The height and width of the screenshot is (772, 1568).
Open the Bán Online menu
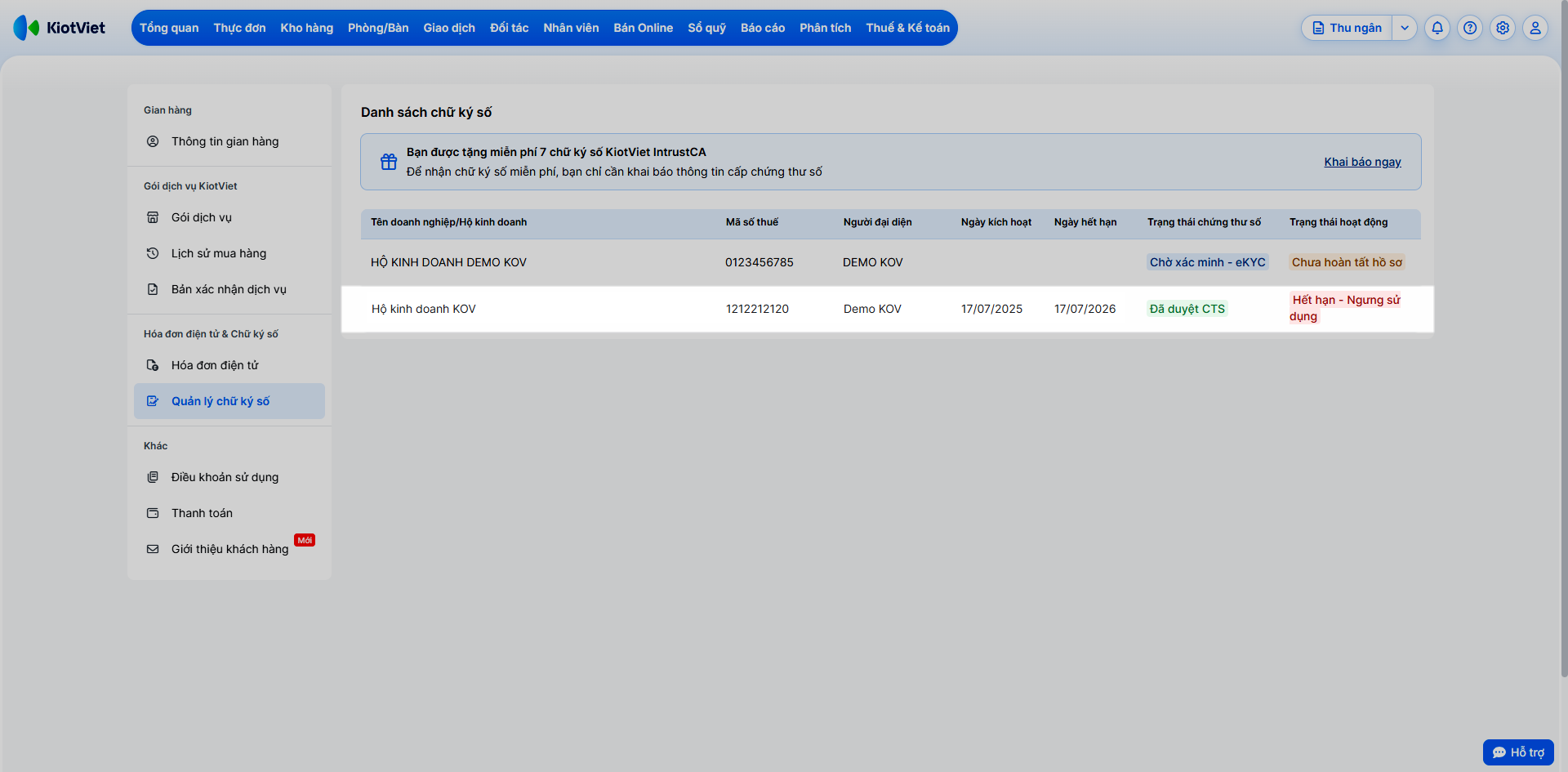click(644, 28)
